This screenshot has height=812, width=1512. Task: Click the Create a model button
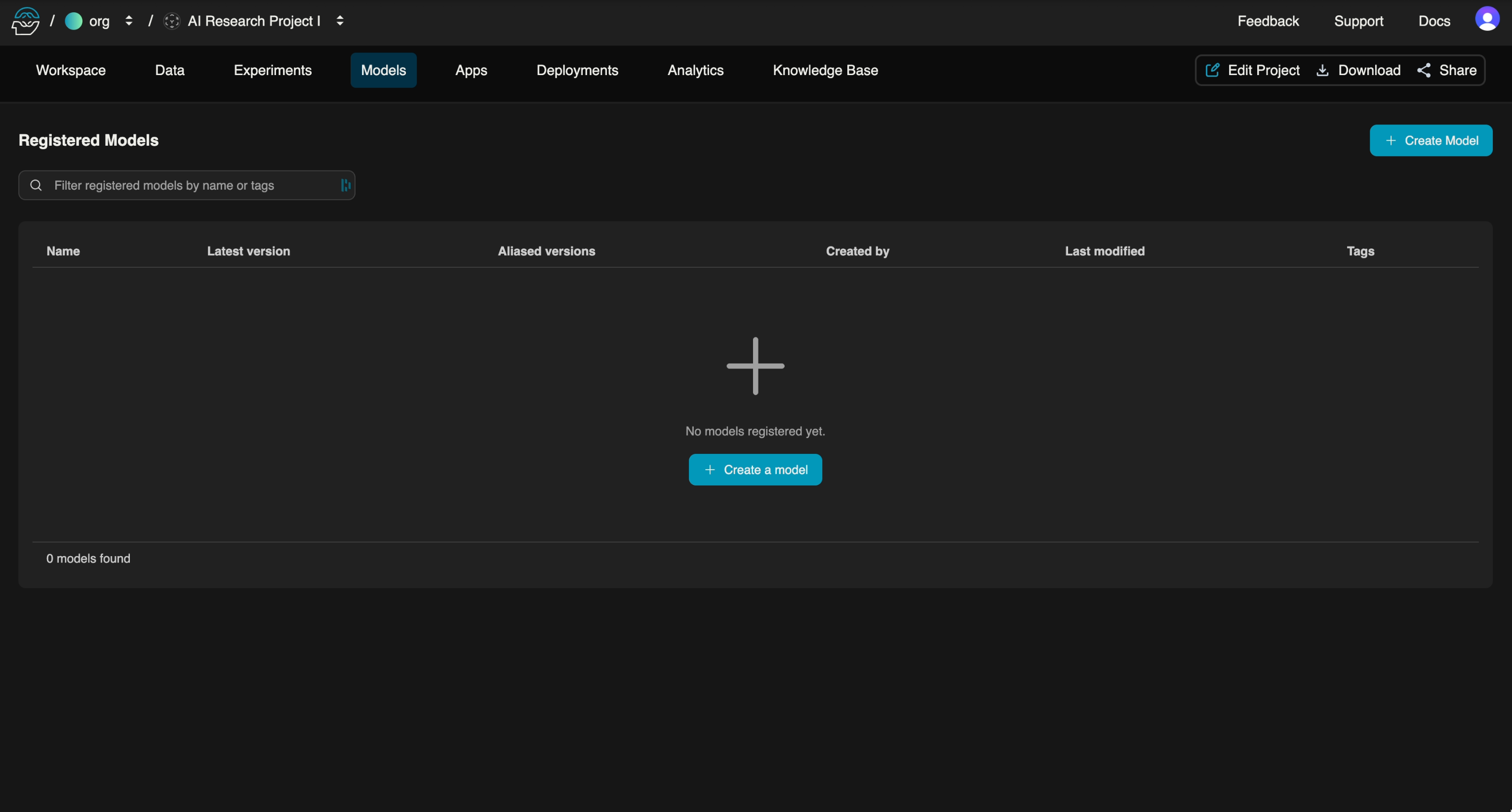(755, 470)
